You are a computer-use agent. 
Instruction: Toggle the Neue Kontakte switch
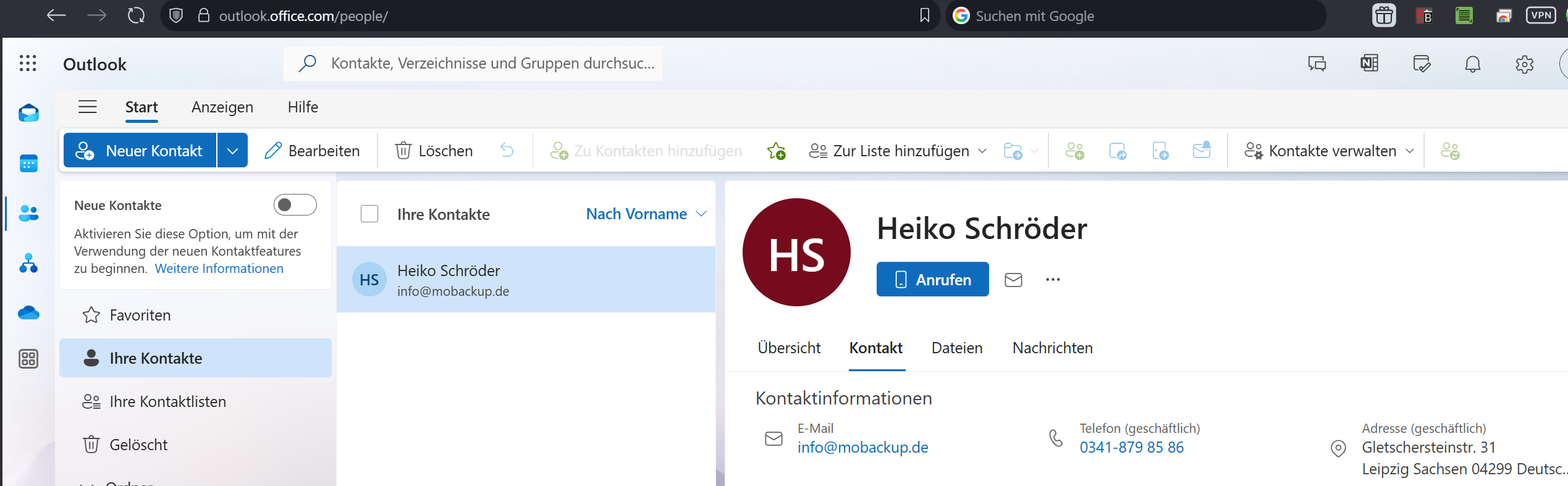pyautogui.click(x=295, y=205)
